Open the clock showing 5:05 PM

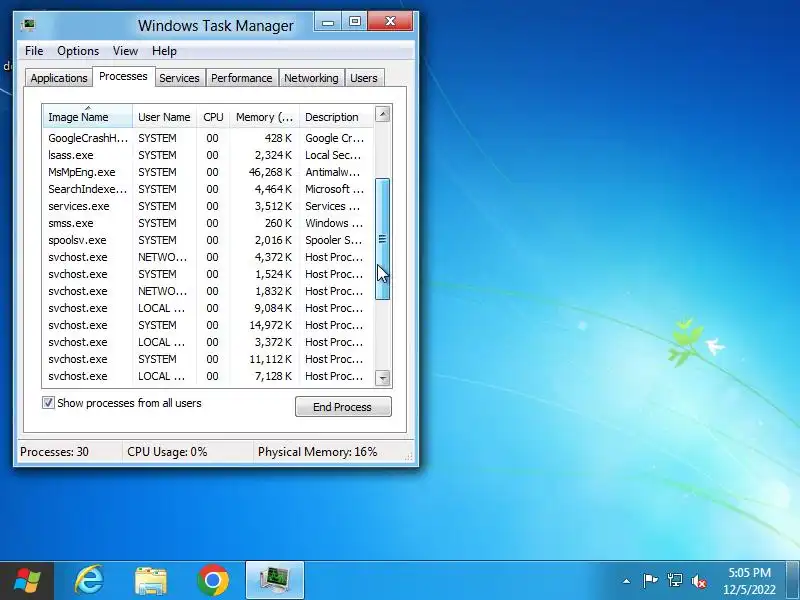[x=749, y=581]
